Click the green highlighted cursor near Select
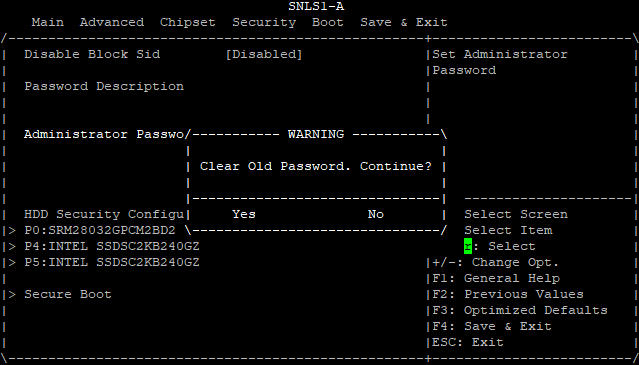Viewport: 639px width, 365px height. coord(468,246)
